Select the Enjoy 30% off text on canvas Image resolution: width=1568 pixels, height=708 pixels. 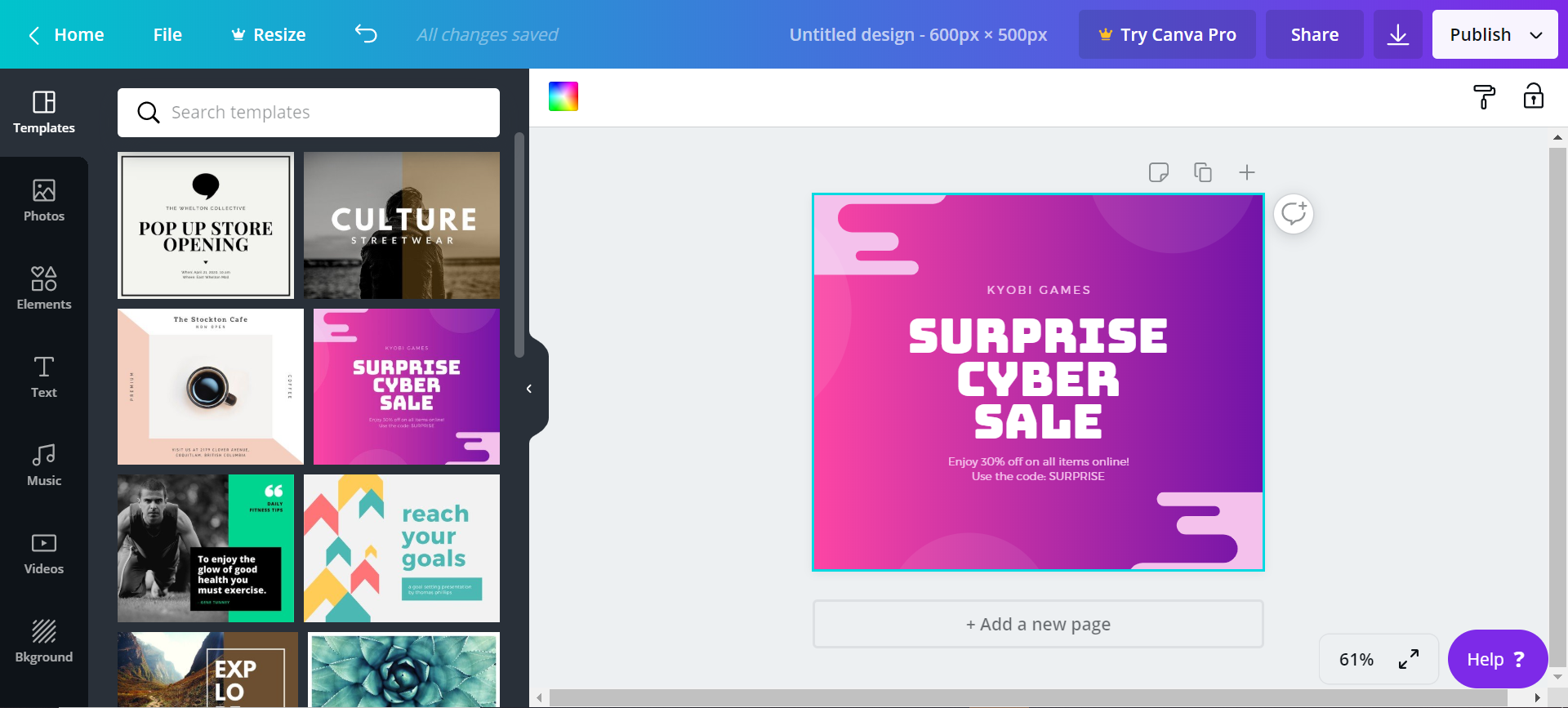click(1038, 469)
